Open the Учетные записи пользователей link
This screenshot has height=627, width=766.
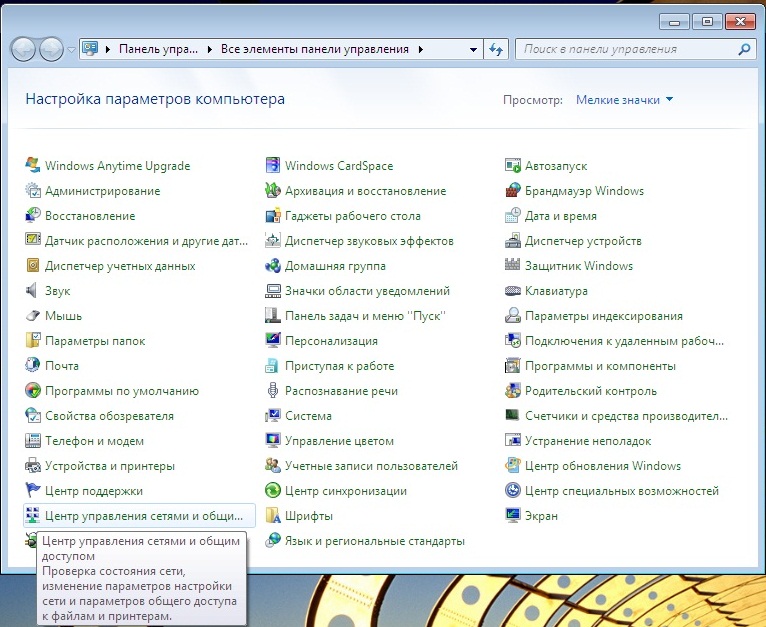click(x=371, y=466)
